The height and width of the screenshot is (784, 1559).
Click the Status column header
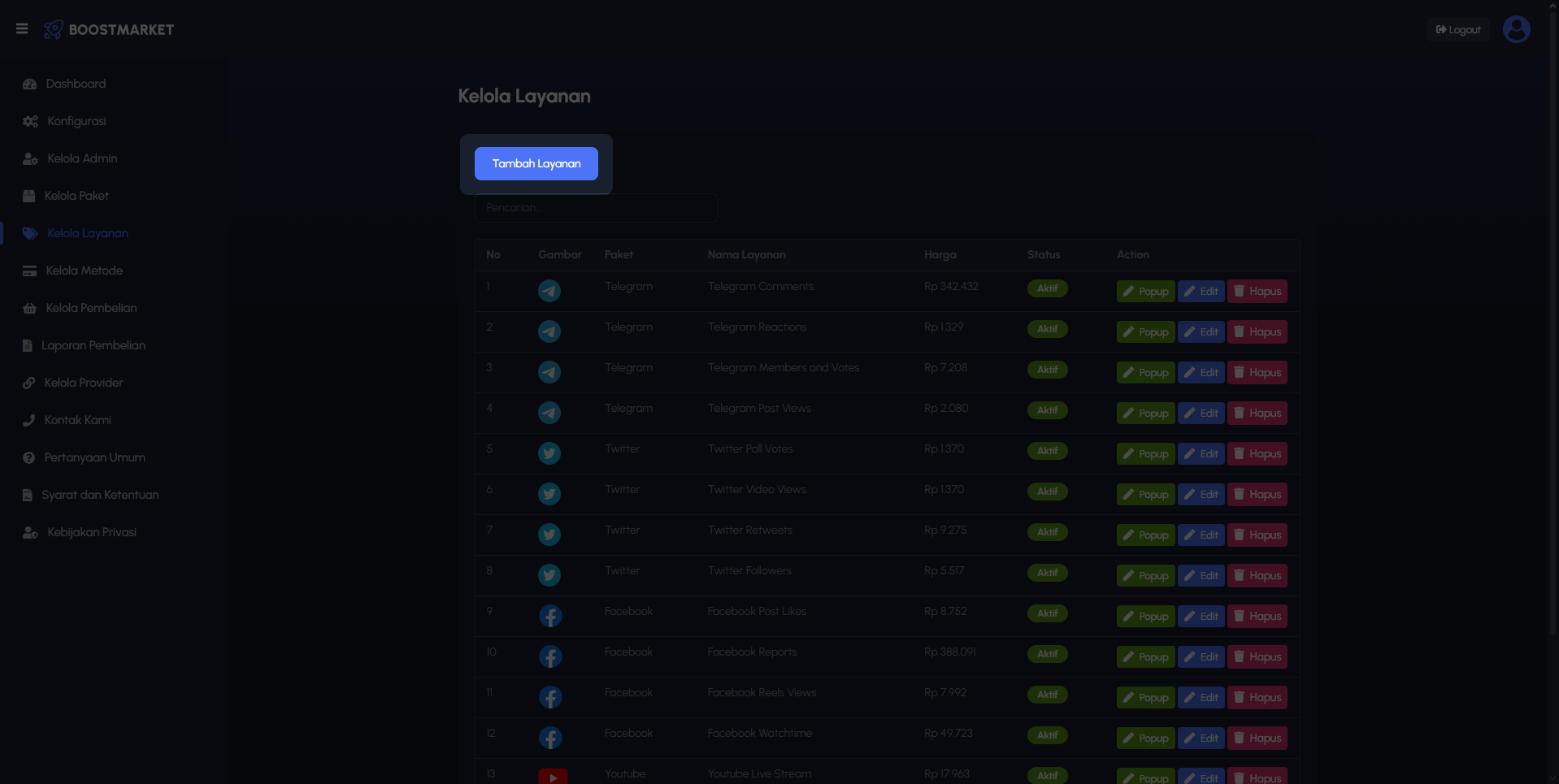click(1044, 254)
